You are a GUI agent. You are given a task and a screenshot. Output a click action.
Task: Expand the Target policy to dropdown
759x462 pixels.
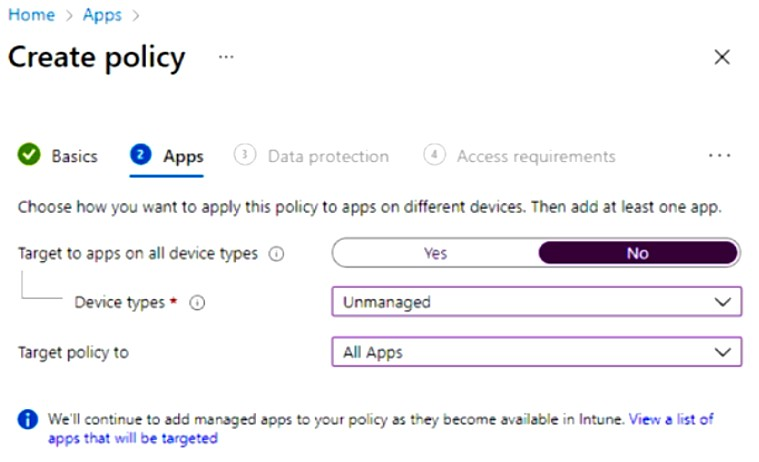click(x=536, y=352)
